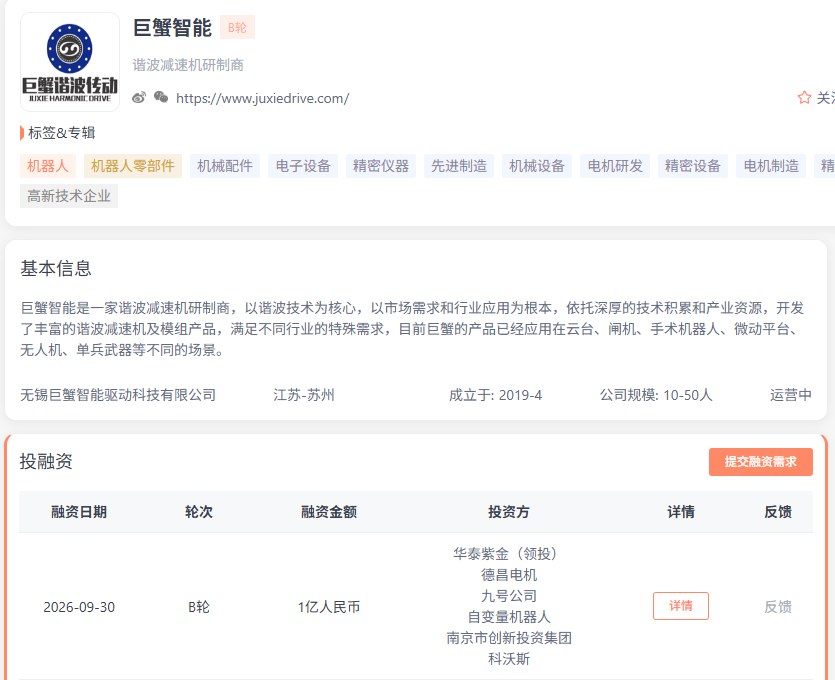Viewport: 835px width, 680px height.
Task: Click the B轮 badge beside company name
Action: click(x=238, y=27)
